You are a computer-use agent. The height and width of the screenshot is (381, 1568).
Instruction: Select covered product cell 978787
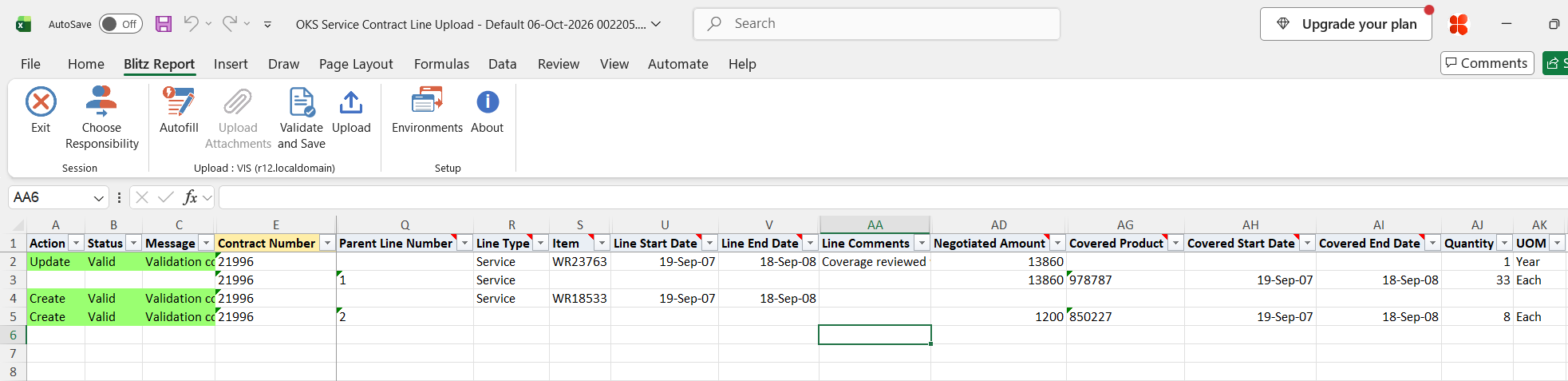1125,280
